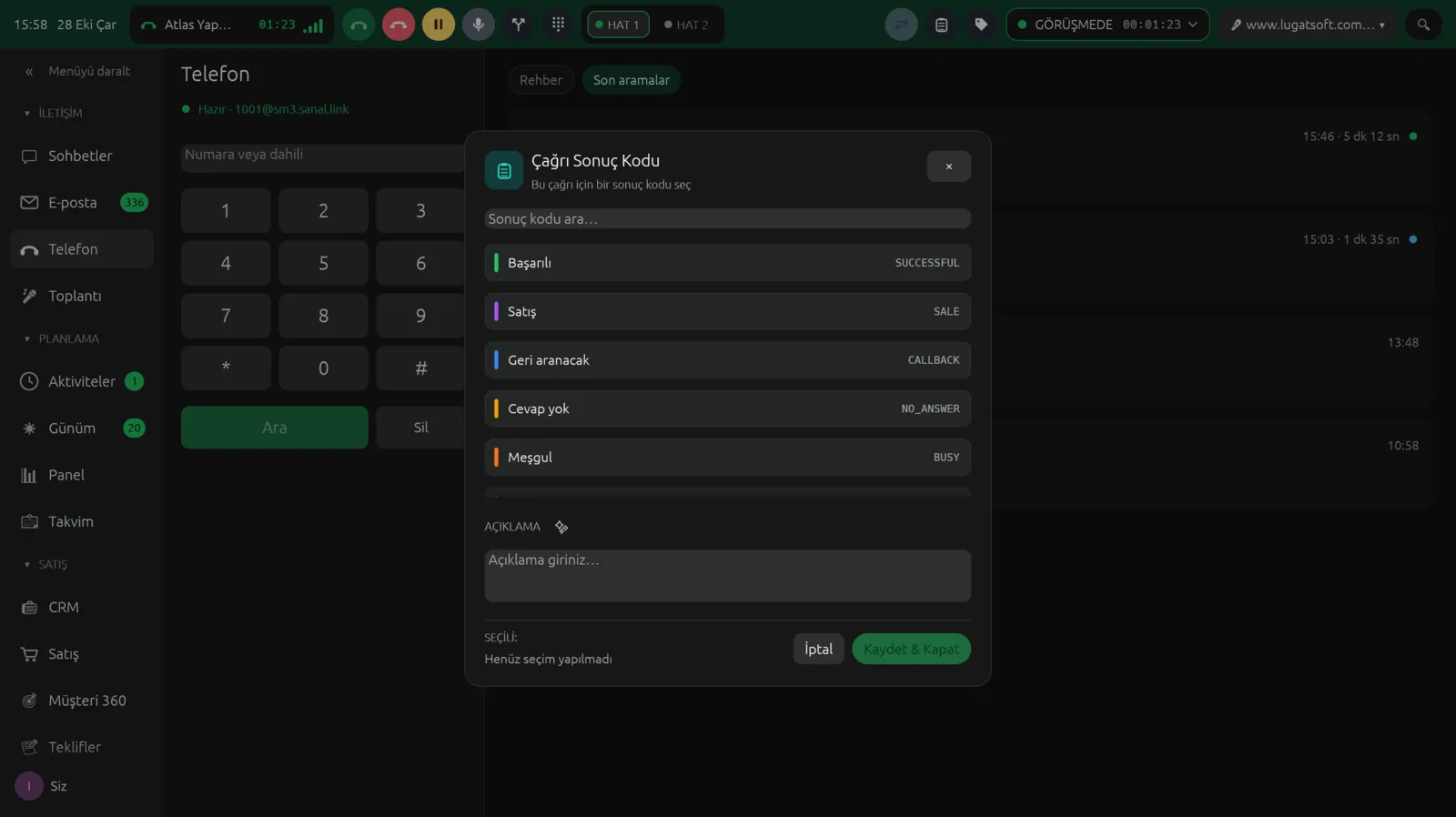Open CRM in the sidebar
This screenshot has height=817, width=1456.
pyautogui.click(x=63, y=608)
